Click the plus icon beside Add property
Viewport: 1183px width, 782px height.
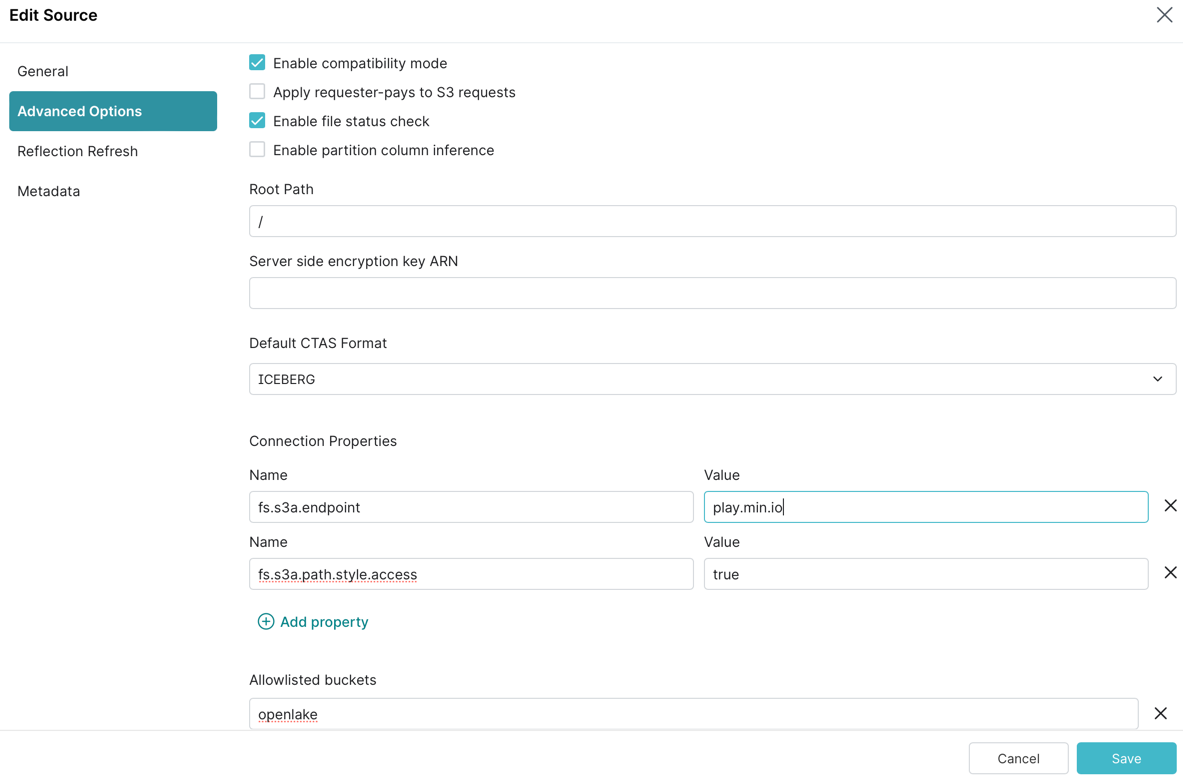point(266,622)
